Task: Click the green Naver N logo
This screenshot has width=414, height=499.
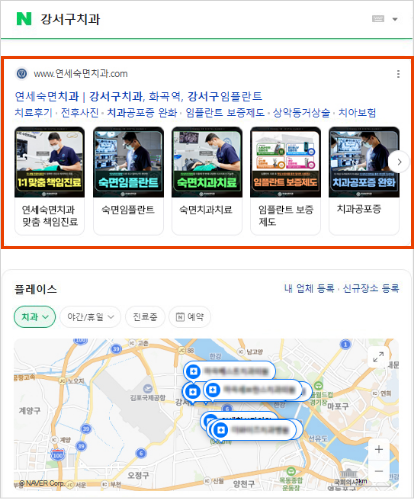Action: tap(24, 19)
